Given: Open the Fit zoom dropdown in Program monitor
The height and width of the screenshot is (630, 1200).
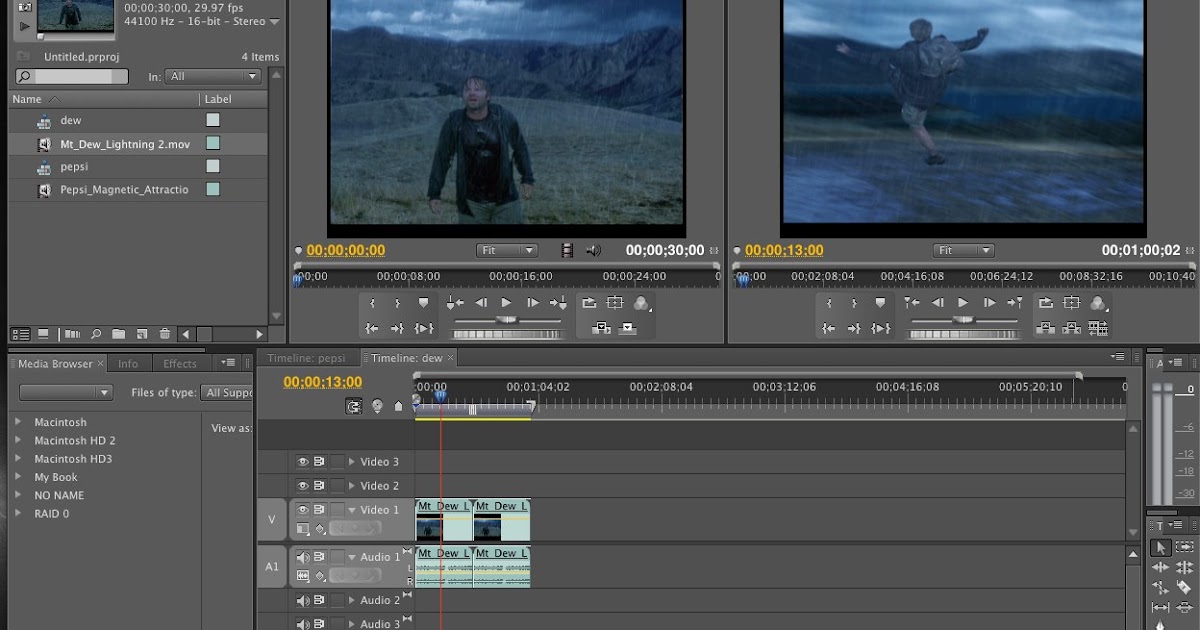Looking at the screenshot, I should 964,251.
